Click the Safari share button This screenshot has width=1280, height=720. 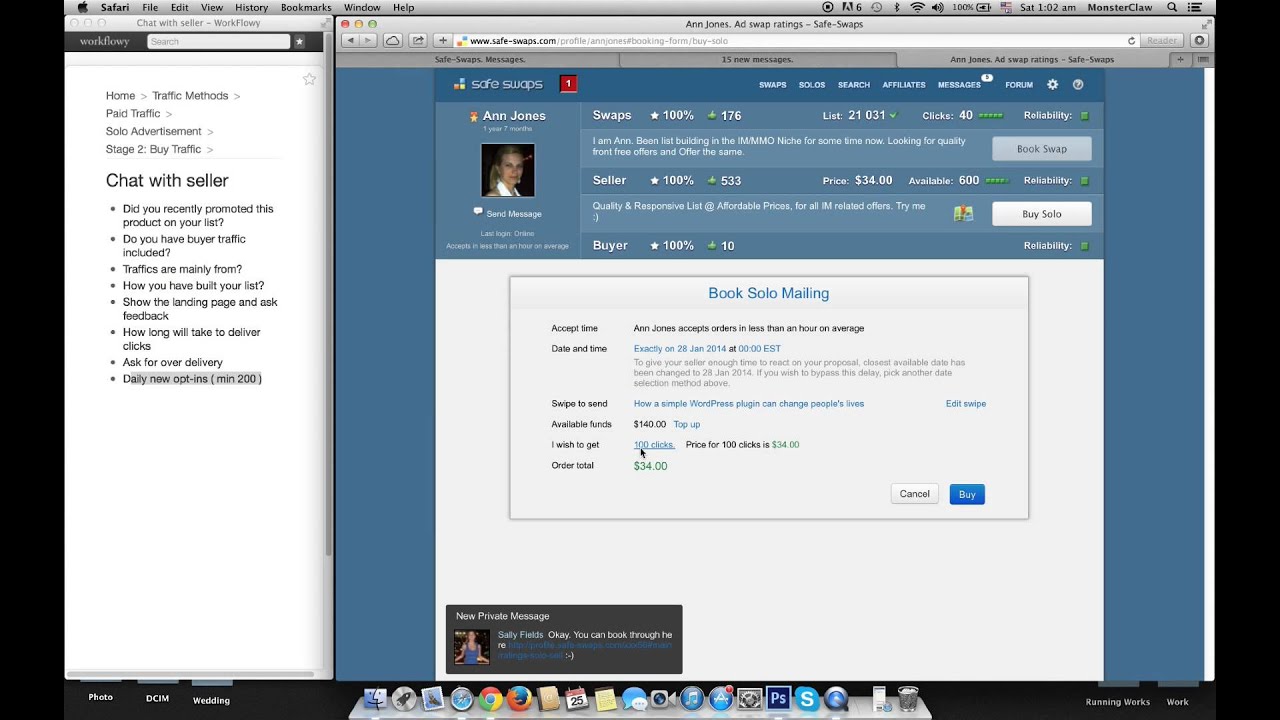coord(418,41)
